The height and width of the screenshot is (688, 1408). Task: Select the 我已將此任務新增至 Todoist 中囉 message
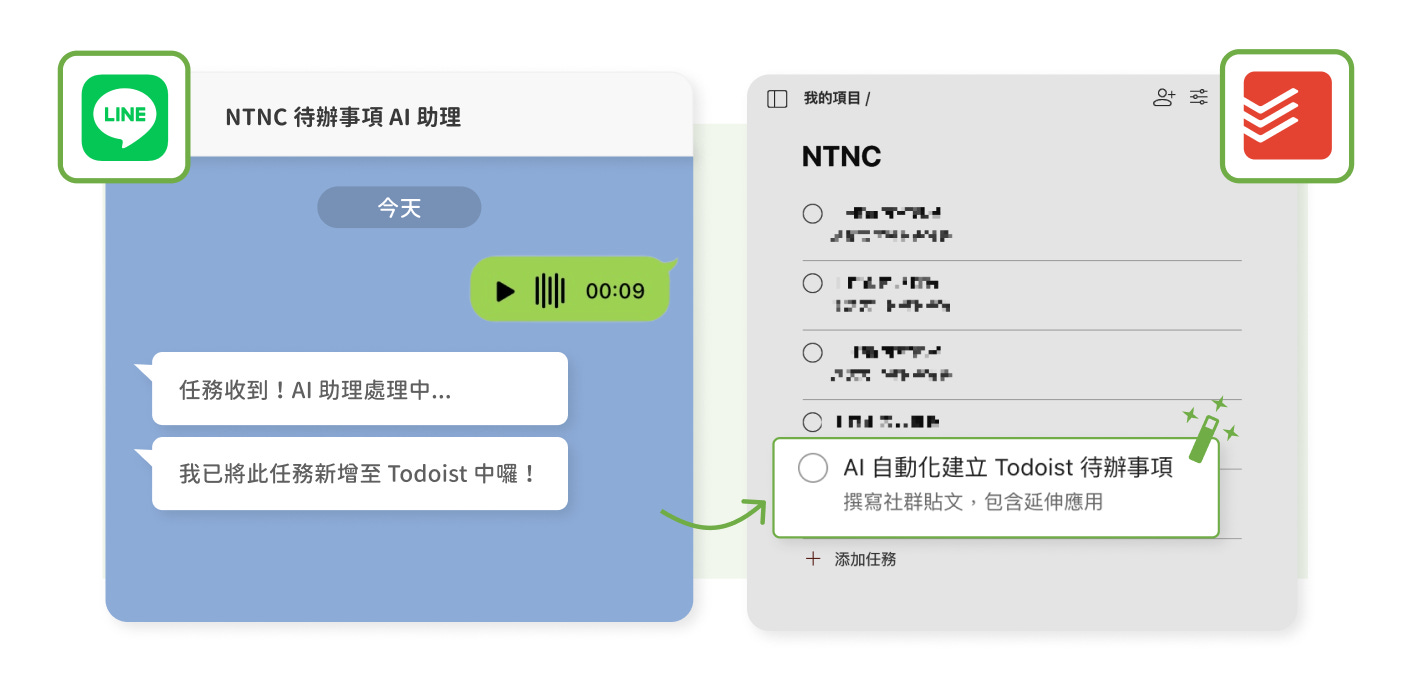pos(359,473)
